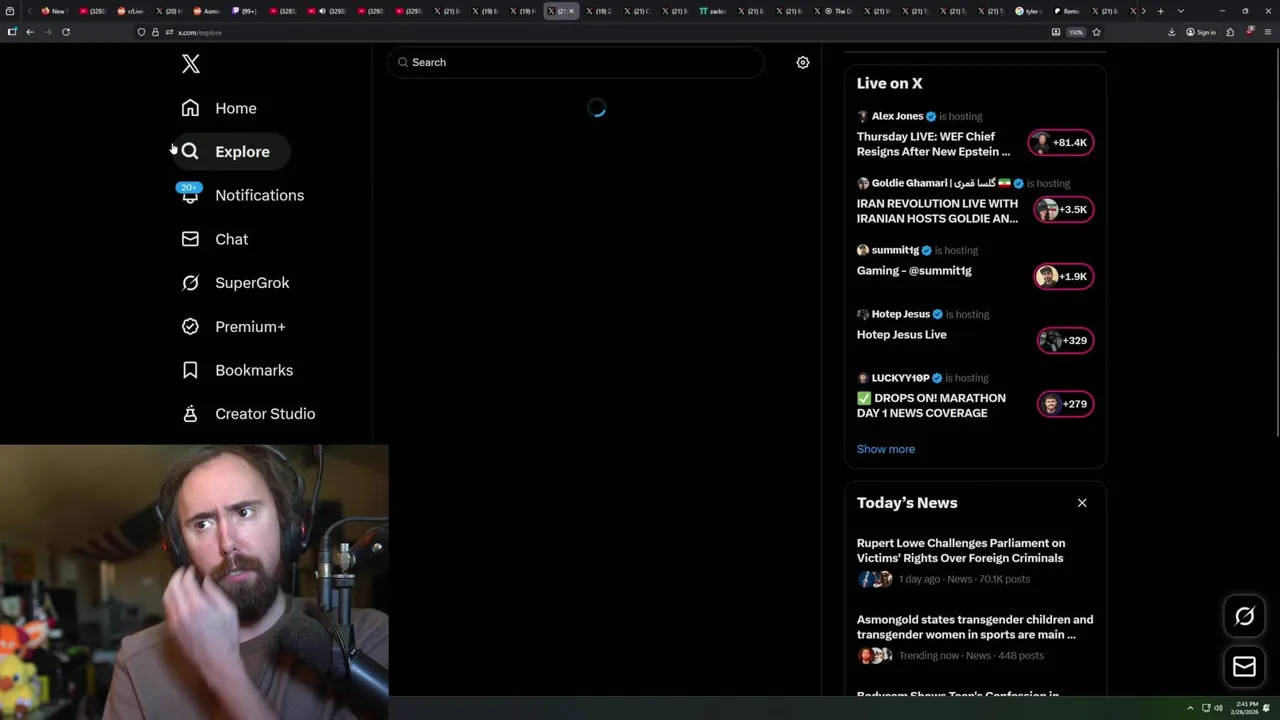
Task: Open the taskbar clock showing 2:41 PM
Action: pos(1245,708)
